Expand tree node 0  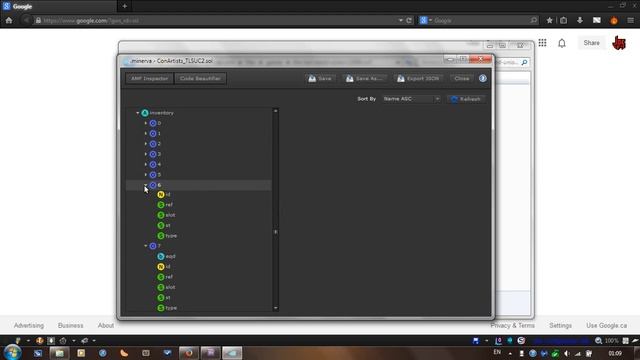[146, 123]
